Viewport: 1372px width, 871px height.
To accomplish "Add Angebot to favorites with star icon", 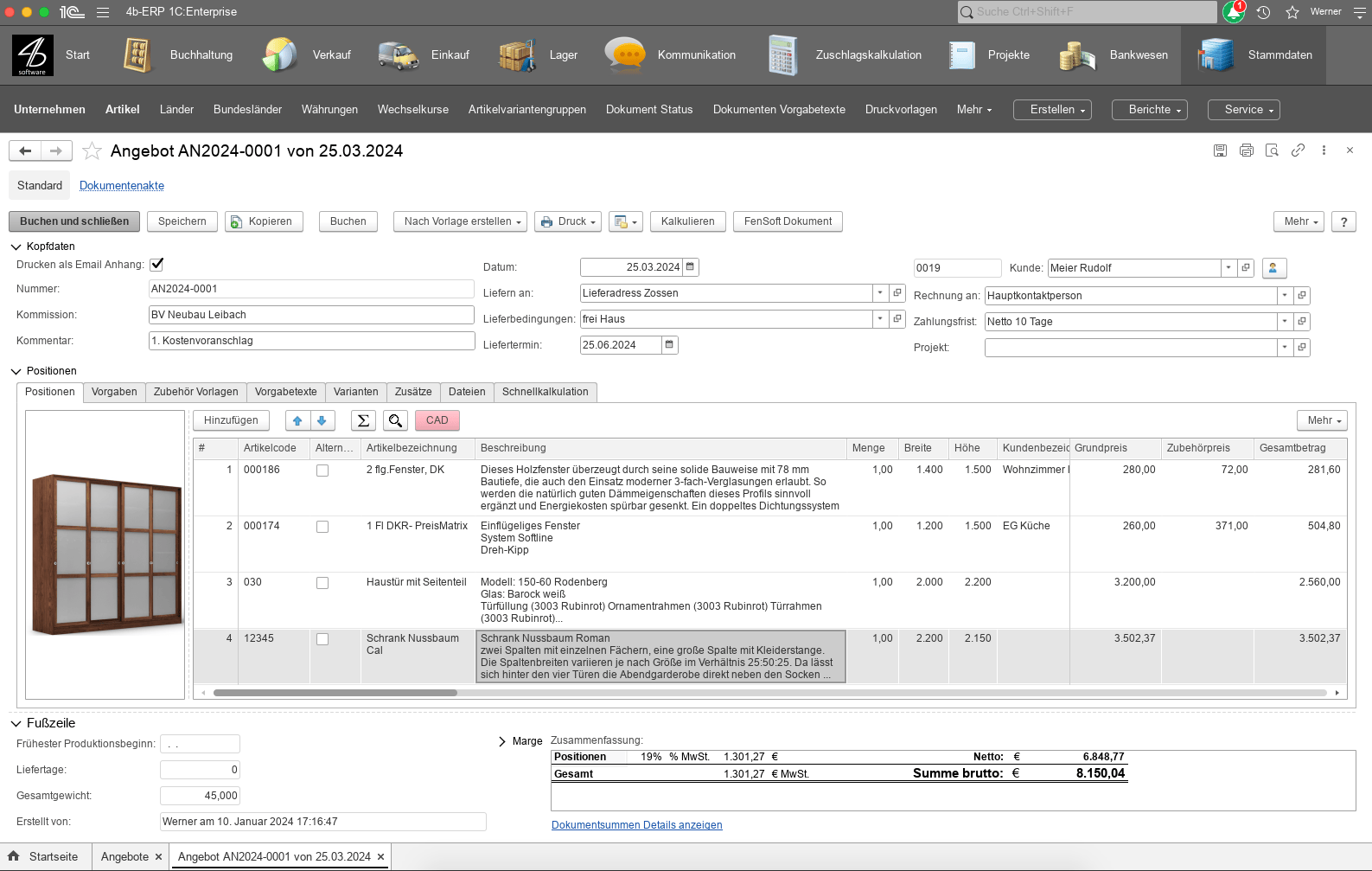I will click(92, 151).
